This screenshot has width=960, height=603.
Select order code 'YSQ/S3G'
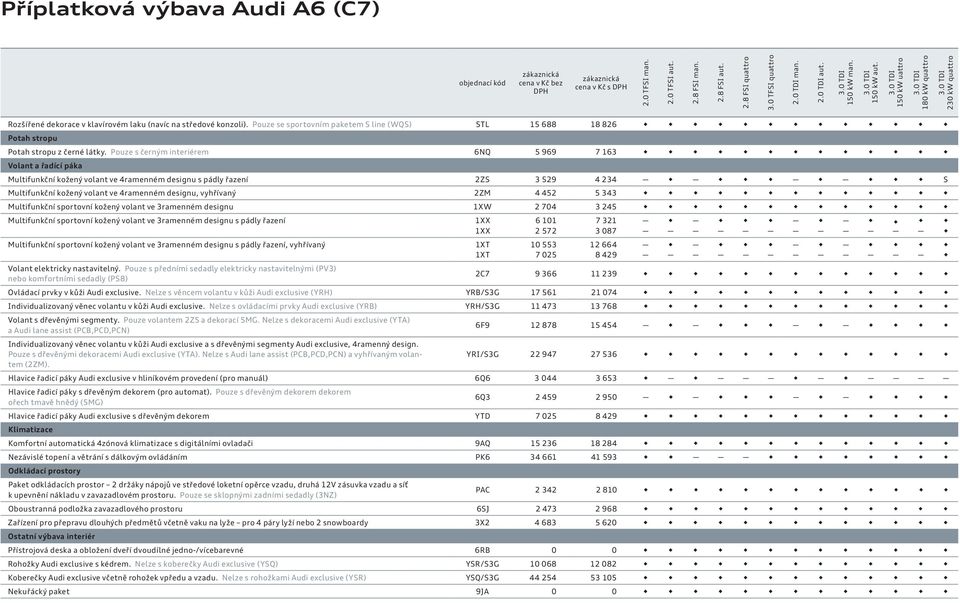(x=482, y=578)
